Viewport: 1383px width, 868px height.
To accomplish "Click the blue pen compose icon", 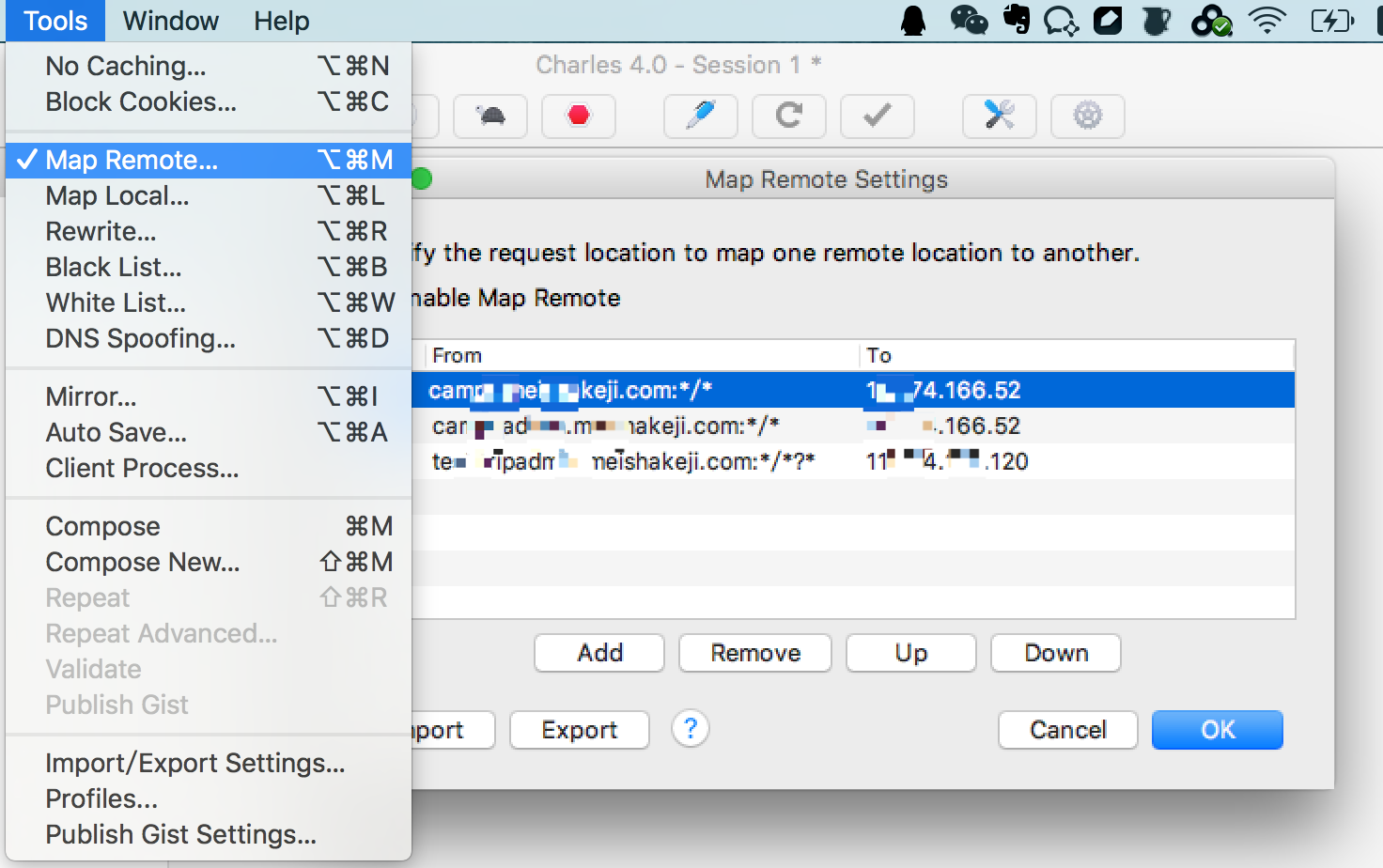I will click(x=701, y=116).
